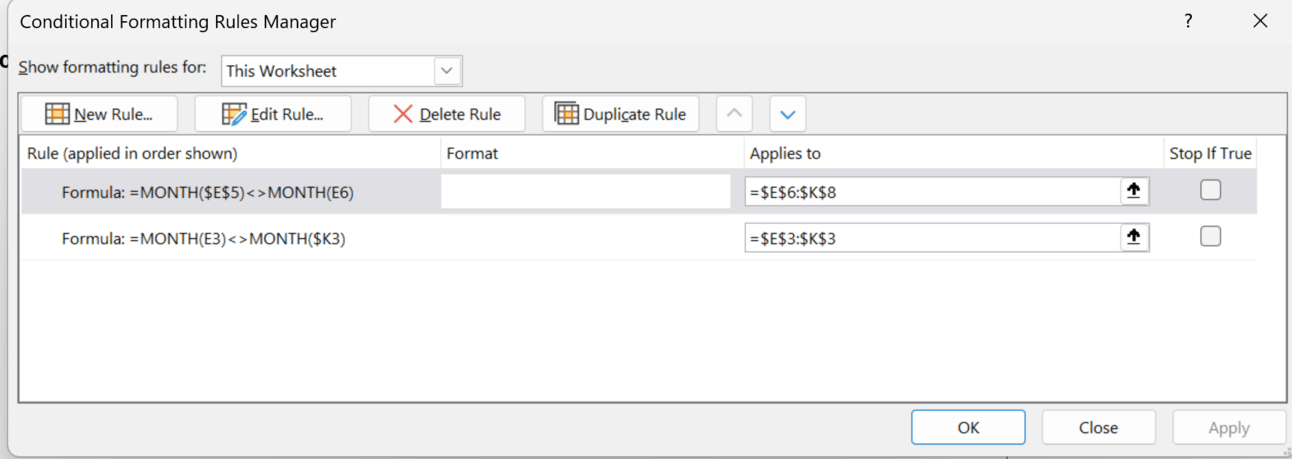This screenshot has width=1292, height=459.
Task: Enable Stop If True for second rule
Action: click(1211, 236)
